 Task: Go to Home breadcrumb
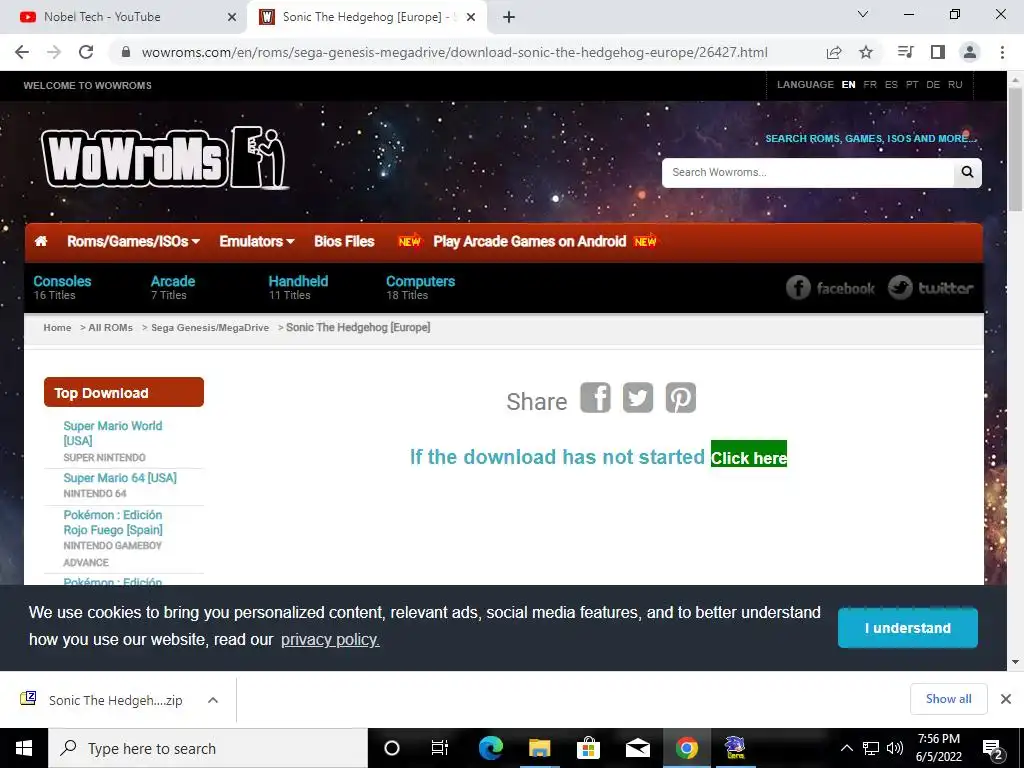point(57,328)
